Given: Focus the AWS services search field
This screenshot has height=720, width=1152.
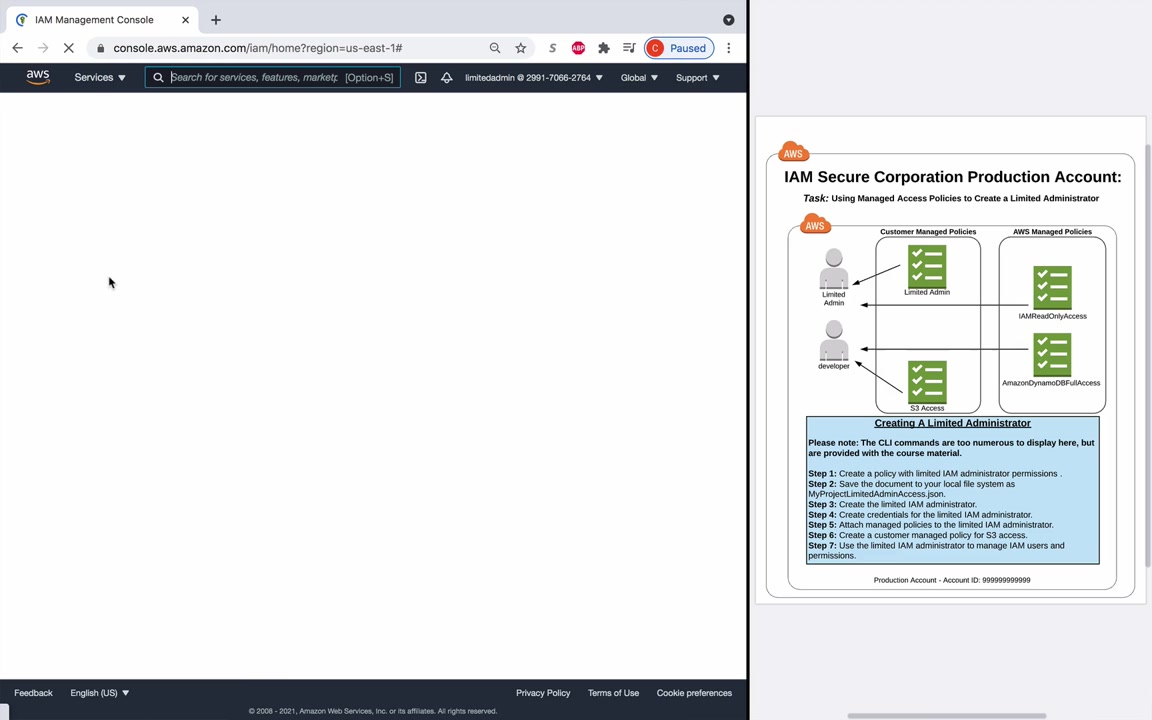Looking at the screenshot, I should tap(273, 77).
